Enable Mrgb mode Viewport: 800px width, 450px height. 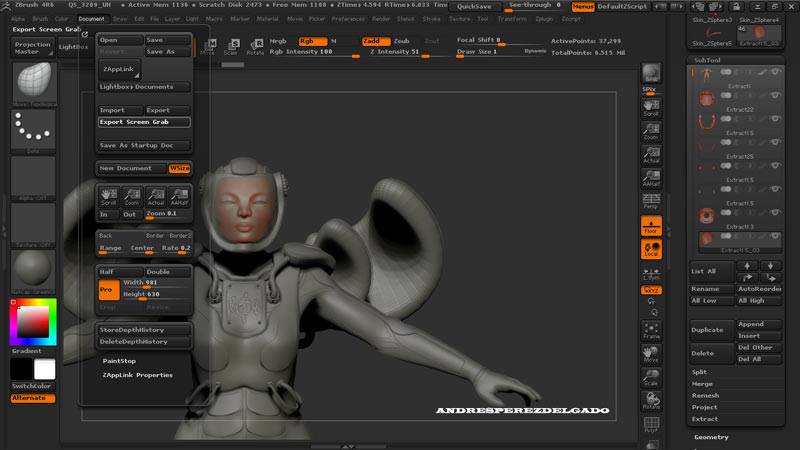click(x=278, y=41)
